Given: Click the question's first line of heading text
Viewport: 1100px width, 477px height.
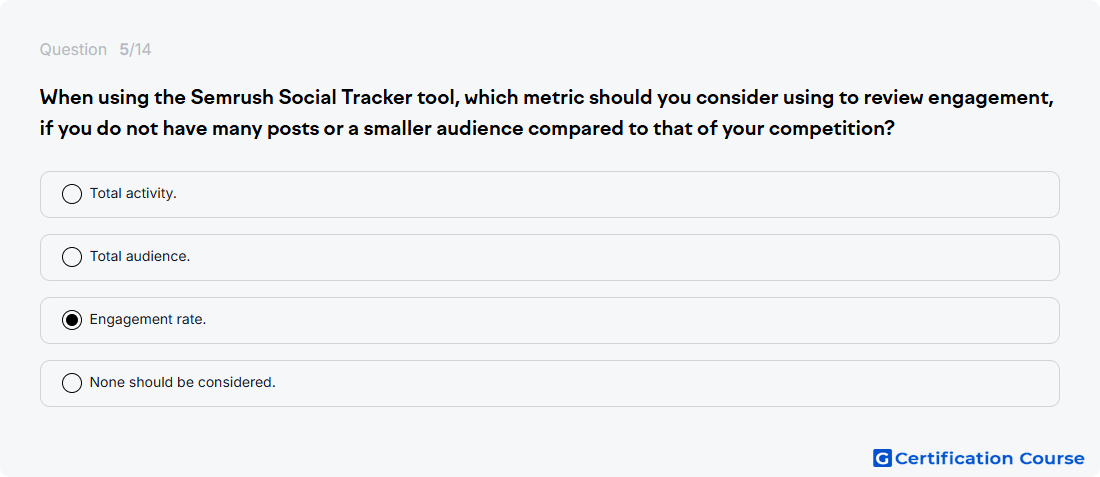Looking at the screenshot, I should pyautogui.click(x=546, y=98).
